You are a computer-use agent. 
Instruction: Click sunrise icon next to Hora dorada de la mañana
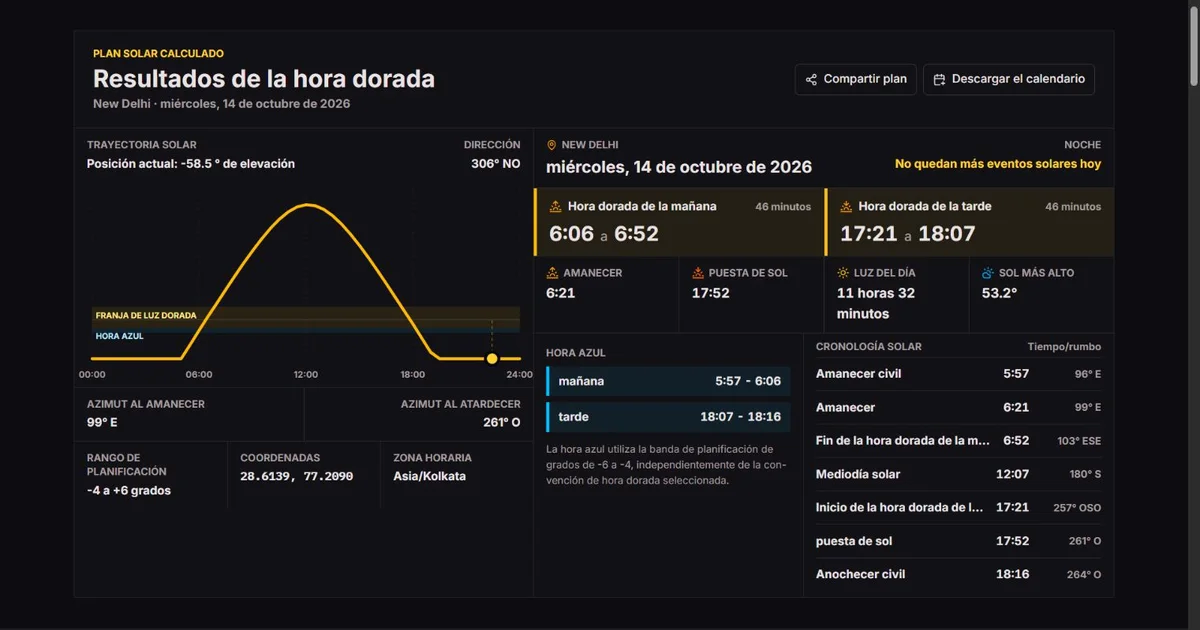556,207
